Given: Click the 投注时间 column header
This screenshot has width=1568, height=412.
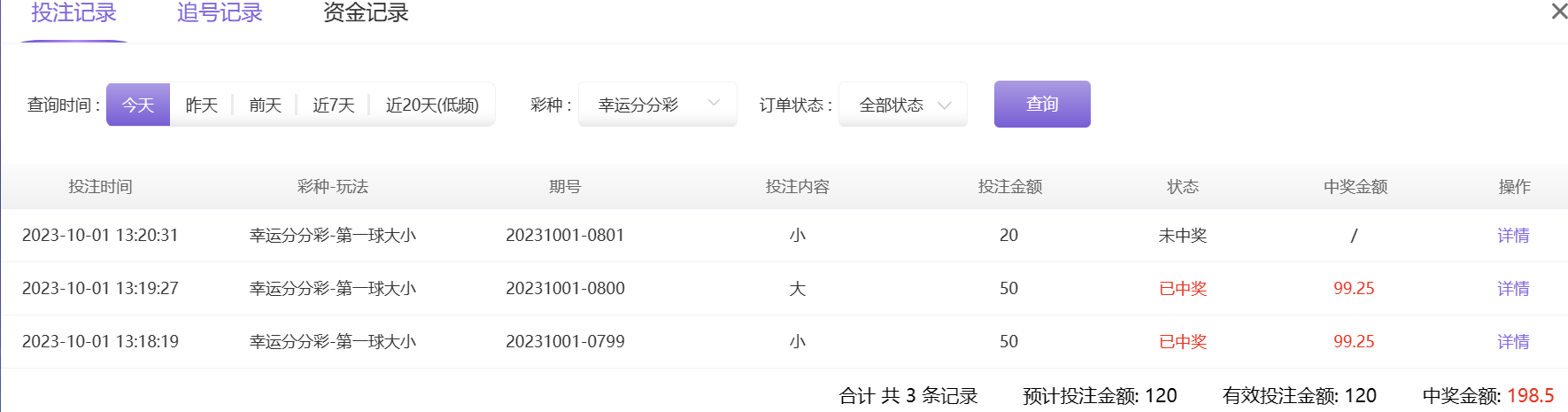Looking at the screenshot, I should click(100, 187).
